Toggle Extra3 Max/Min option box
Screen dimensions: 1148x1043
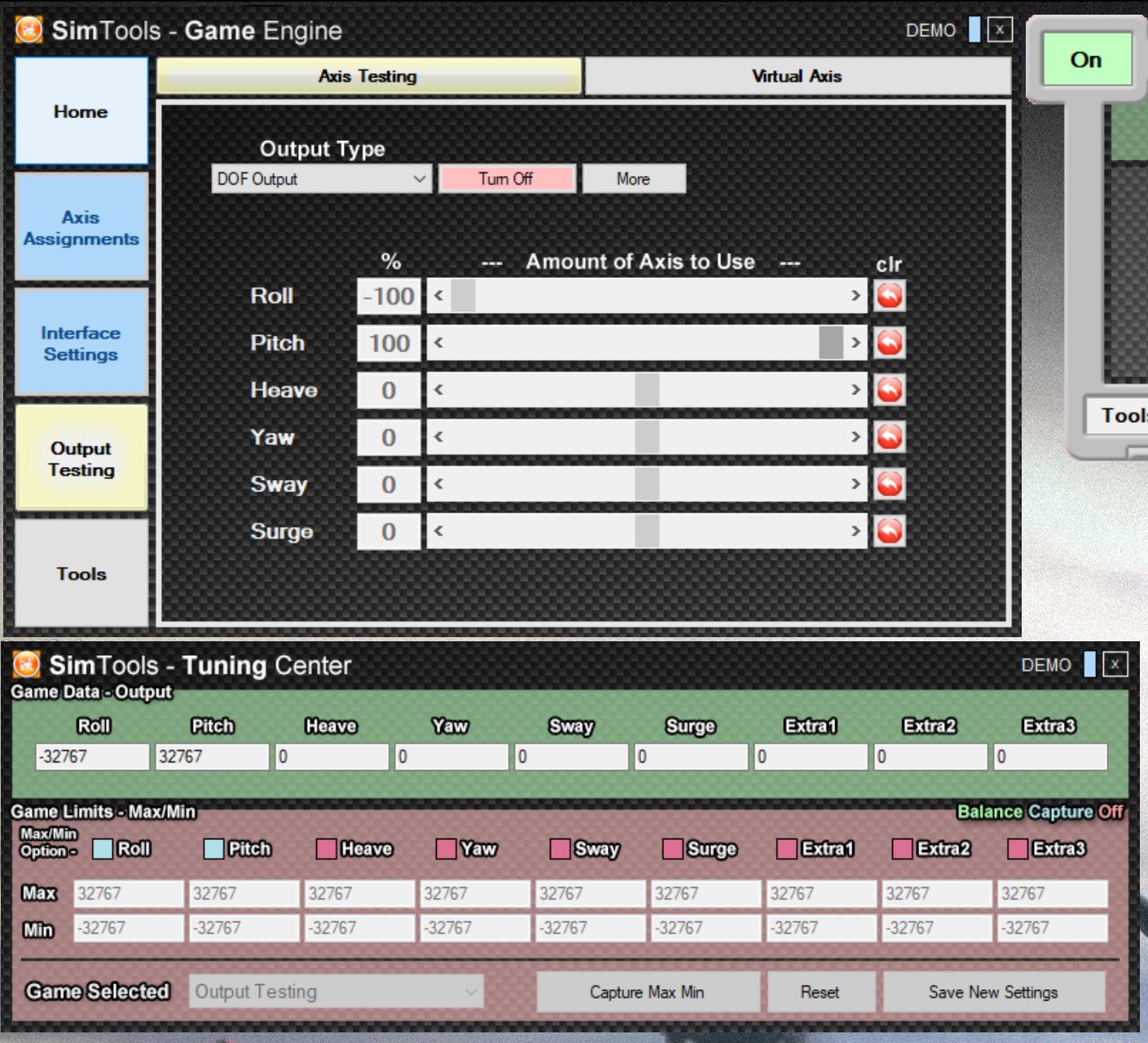1018,849
